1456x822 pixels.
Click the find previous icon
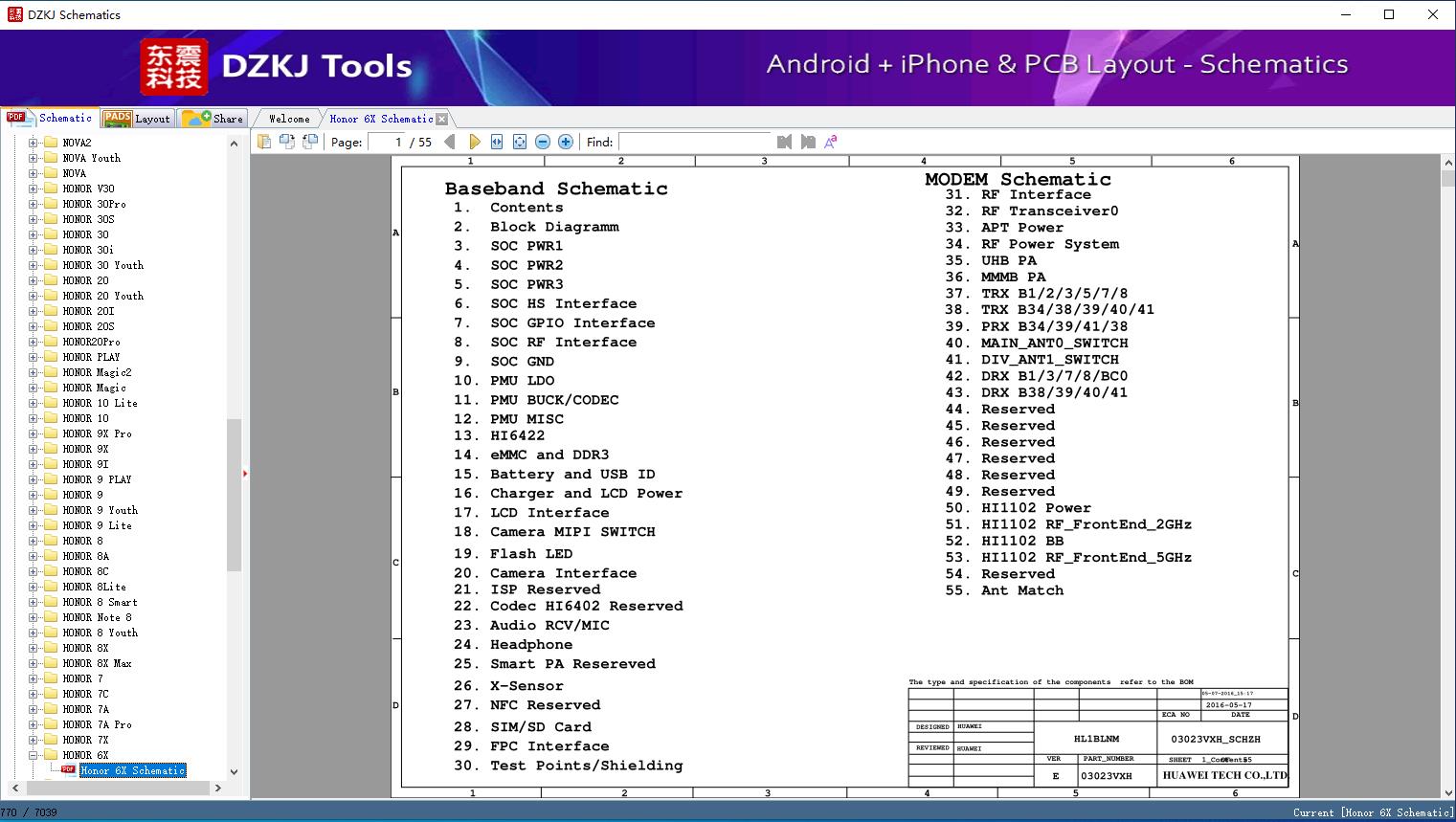point(784,142)
